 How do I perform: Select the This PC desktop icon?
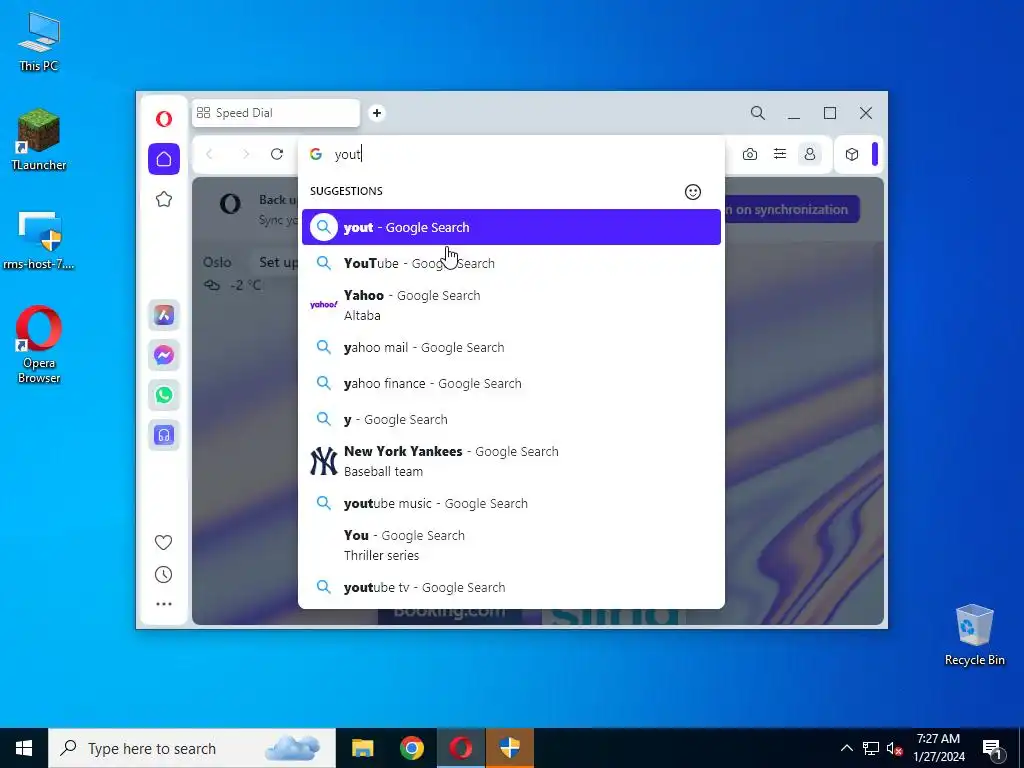[x=39, y=42]
